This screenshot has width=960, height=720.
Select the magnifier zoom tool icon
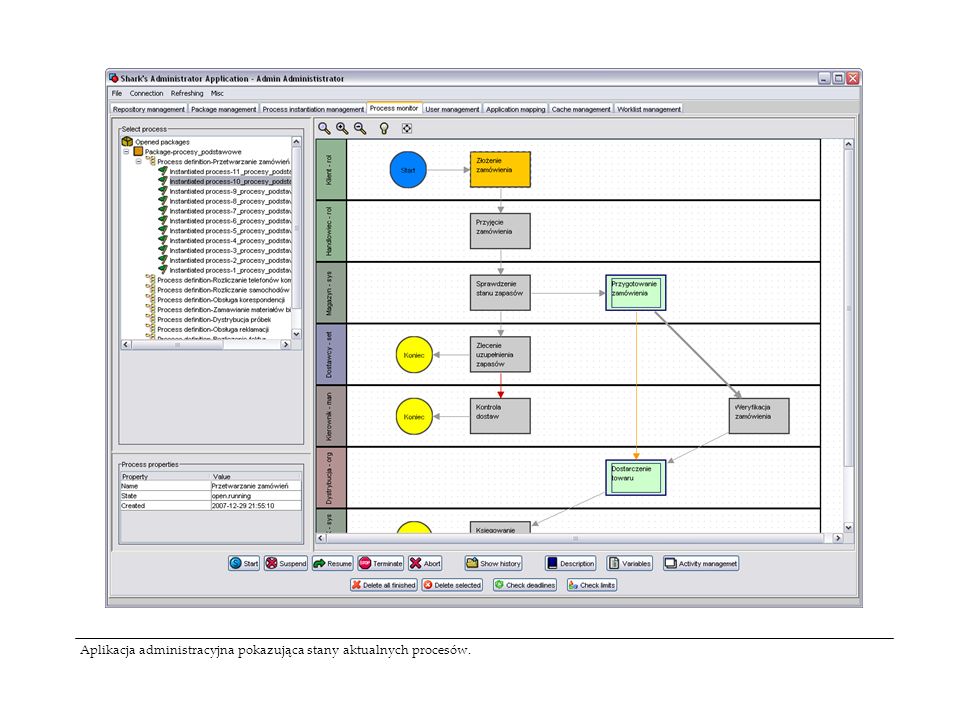click(x=324, y=128)
